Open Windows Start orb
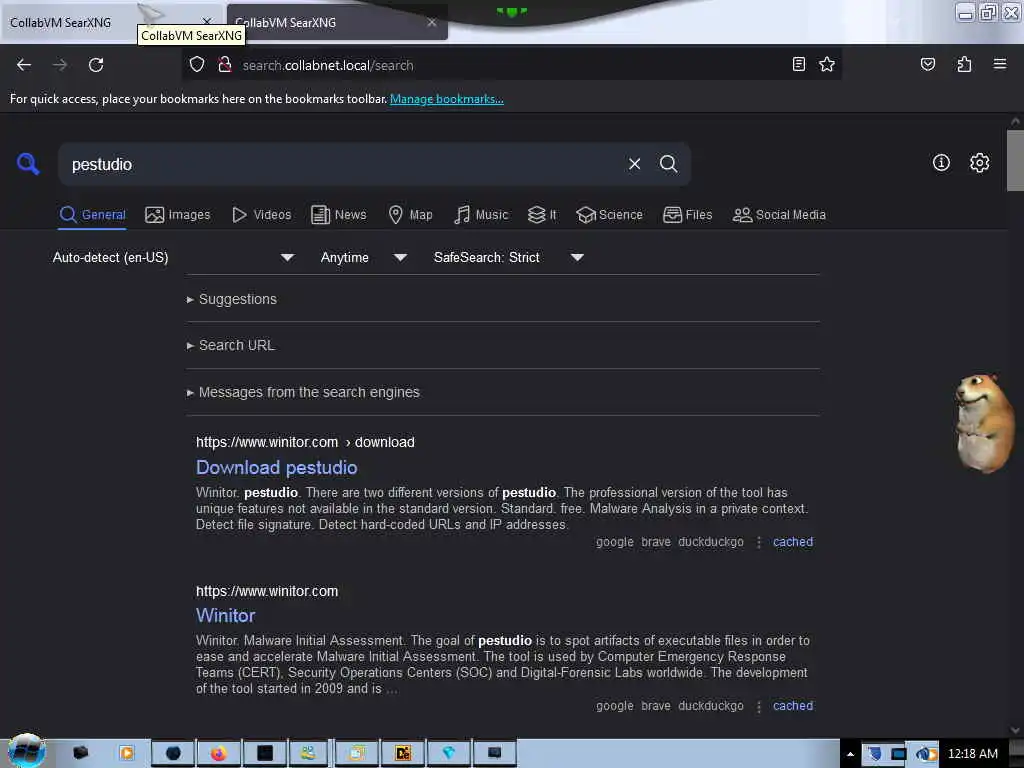1024x768 pixels. (26, 751)
